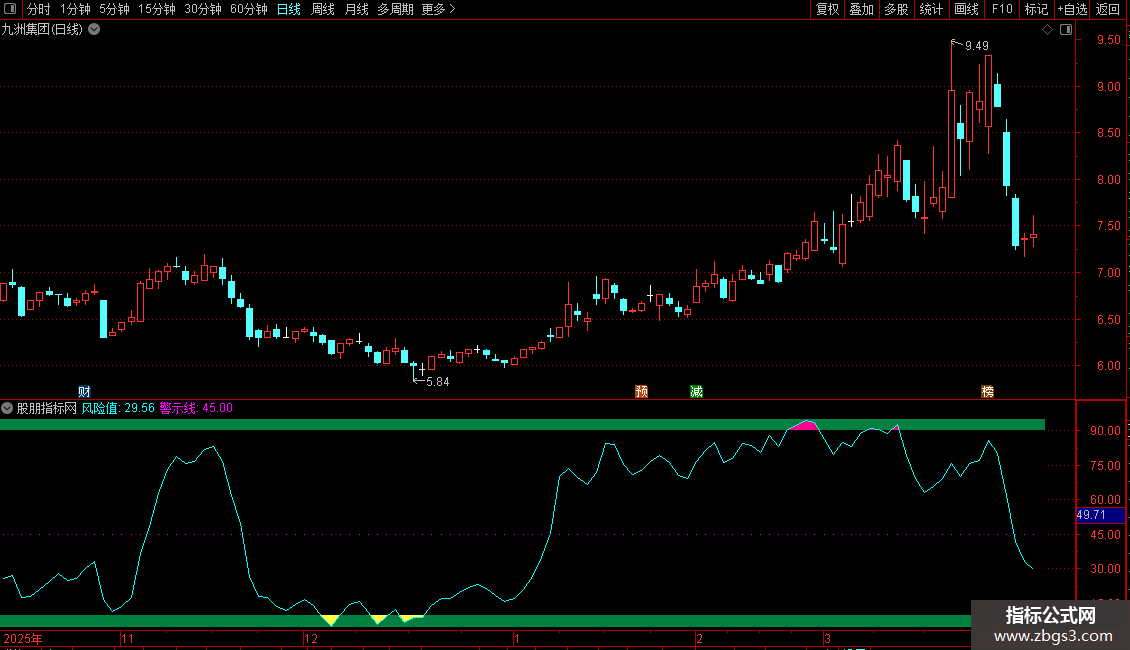Click the 49.71 indicator value box
This screenshot has height=650, width=1130.
tap(1100, 515)
